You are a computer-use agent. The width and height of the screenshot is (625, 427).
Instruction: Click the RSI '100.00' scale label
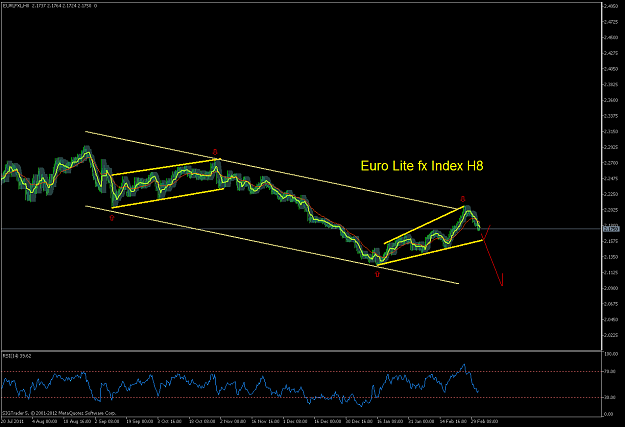(x=610, y=354)
